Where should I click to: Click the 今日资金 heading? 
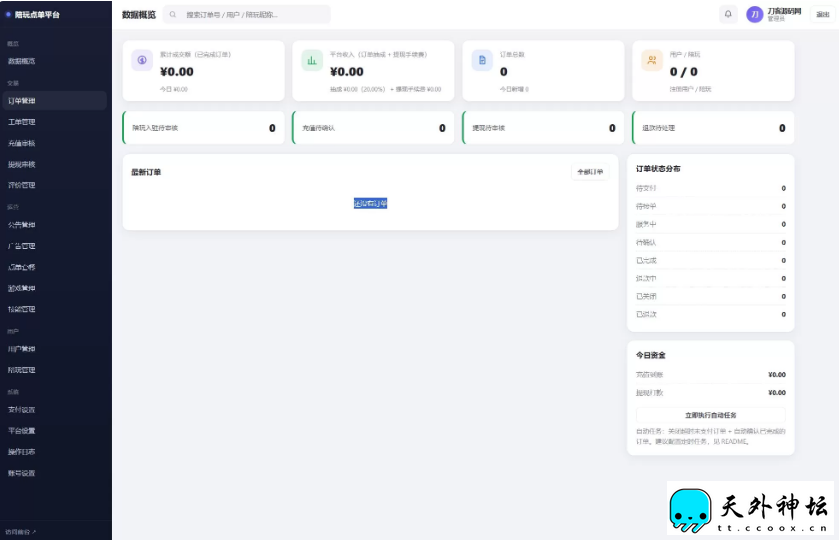651,355
